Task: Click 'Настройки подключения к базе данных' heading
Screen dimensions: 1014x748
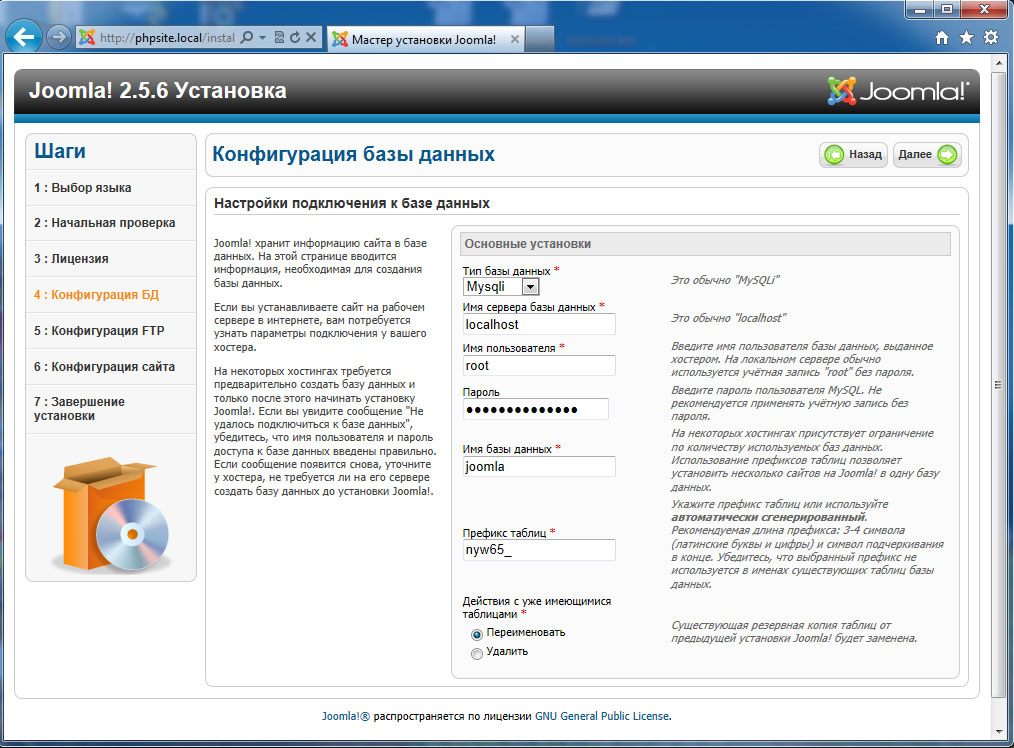Action: [352, 203]
